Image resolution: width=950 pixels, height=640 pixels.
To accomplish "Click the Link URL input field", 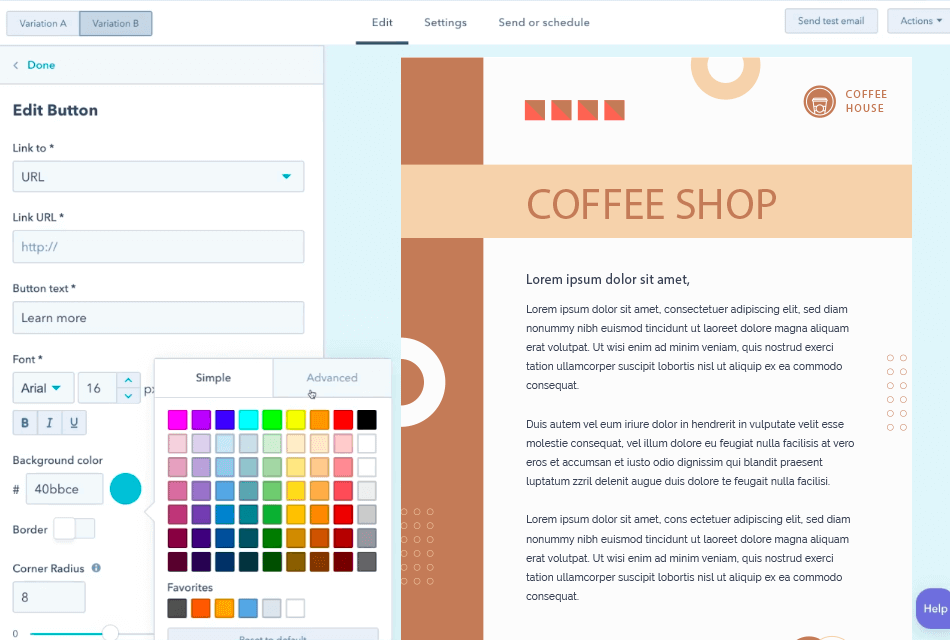I will point(158,247).
